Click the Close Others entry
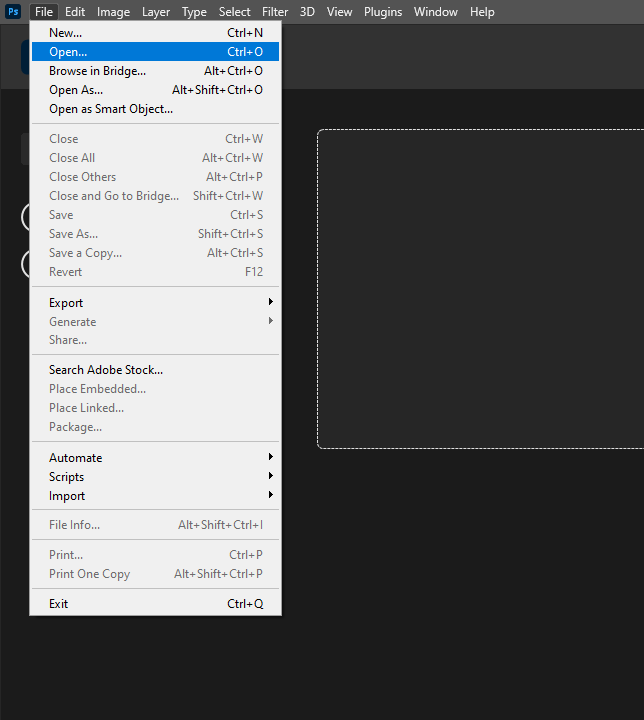The height and width of the screenshot is (720, 644). pos(155,177)
